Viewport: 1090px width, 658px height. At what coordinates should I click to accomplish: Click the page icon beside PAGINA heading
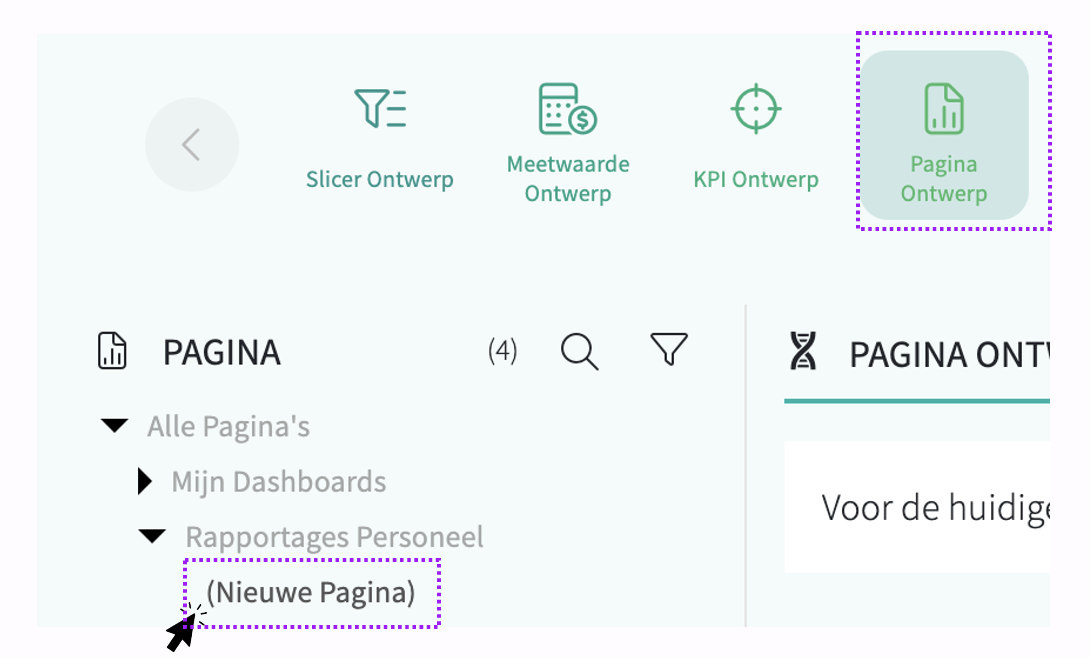click(x=112, y=350)
